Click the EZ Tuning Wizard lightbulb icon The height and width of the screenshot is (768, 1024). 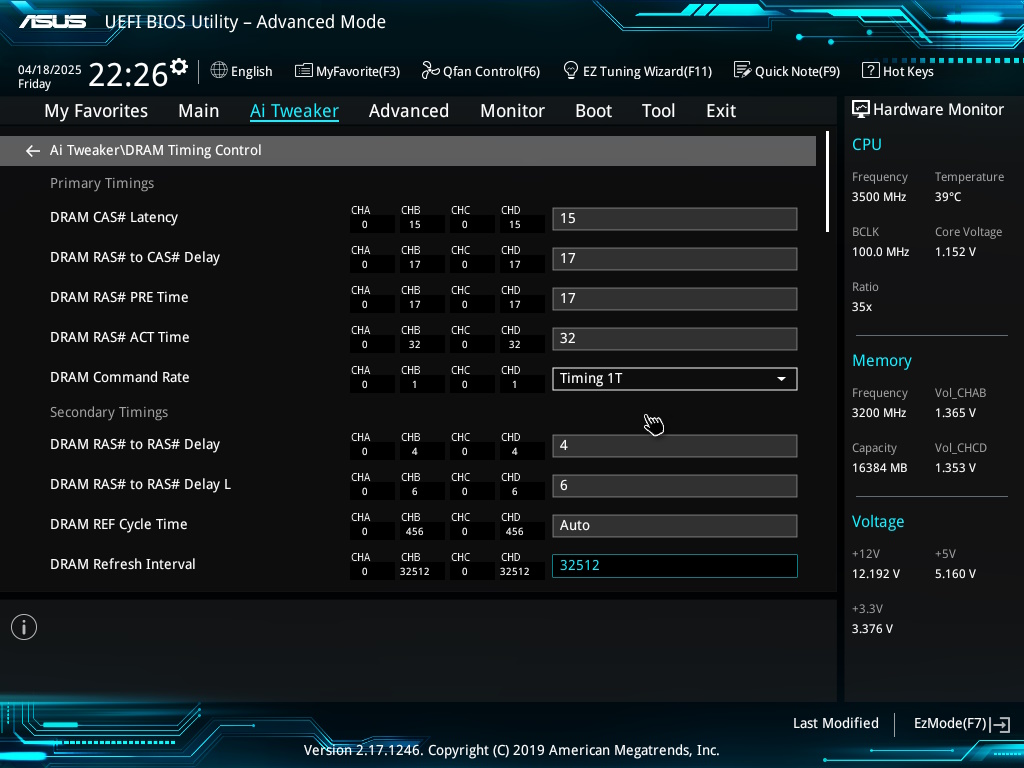point(570,70)
